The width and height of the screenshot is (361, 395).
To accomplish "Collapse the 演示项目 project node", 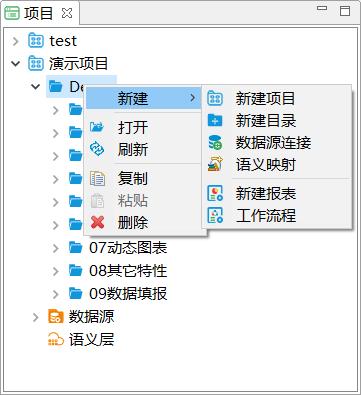I will click(x=15, y=63).
